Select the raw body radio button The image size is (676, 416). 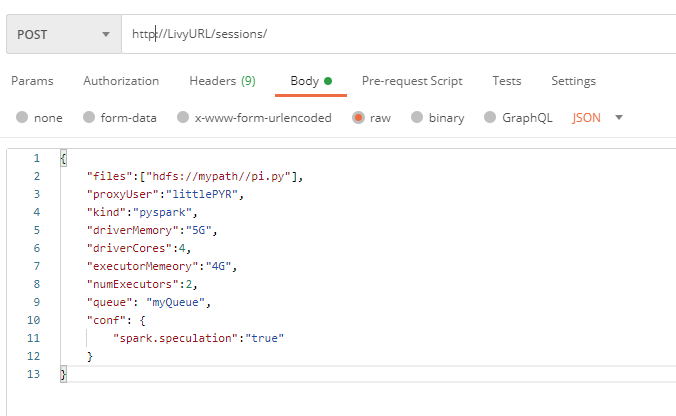(358, 118)
